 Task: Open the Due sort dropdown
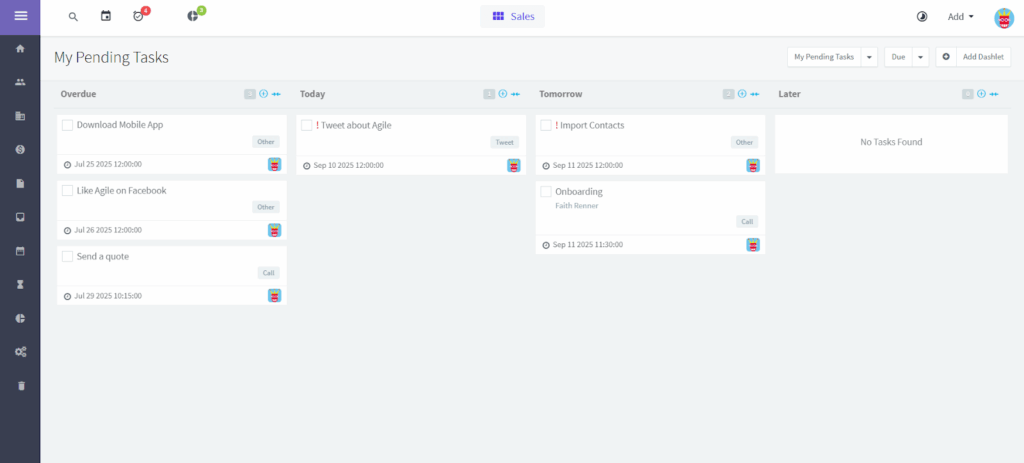pyautogui.click(x=920, y=57)
